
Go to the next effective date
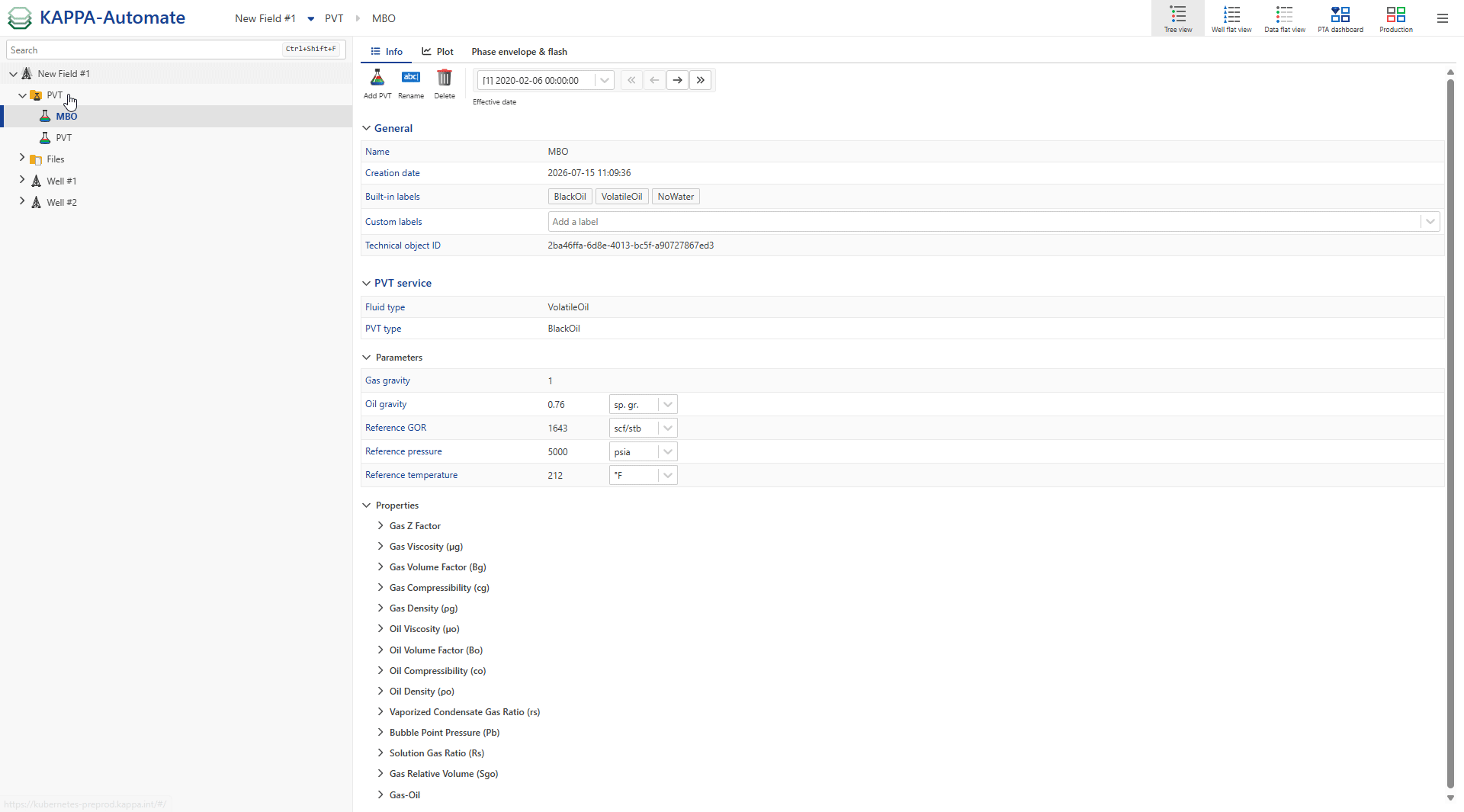pyautogui.click(x=677, y=80)
